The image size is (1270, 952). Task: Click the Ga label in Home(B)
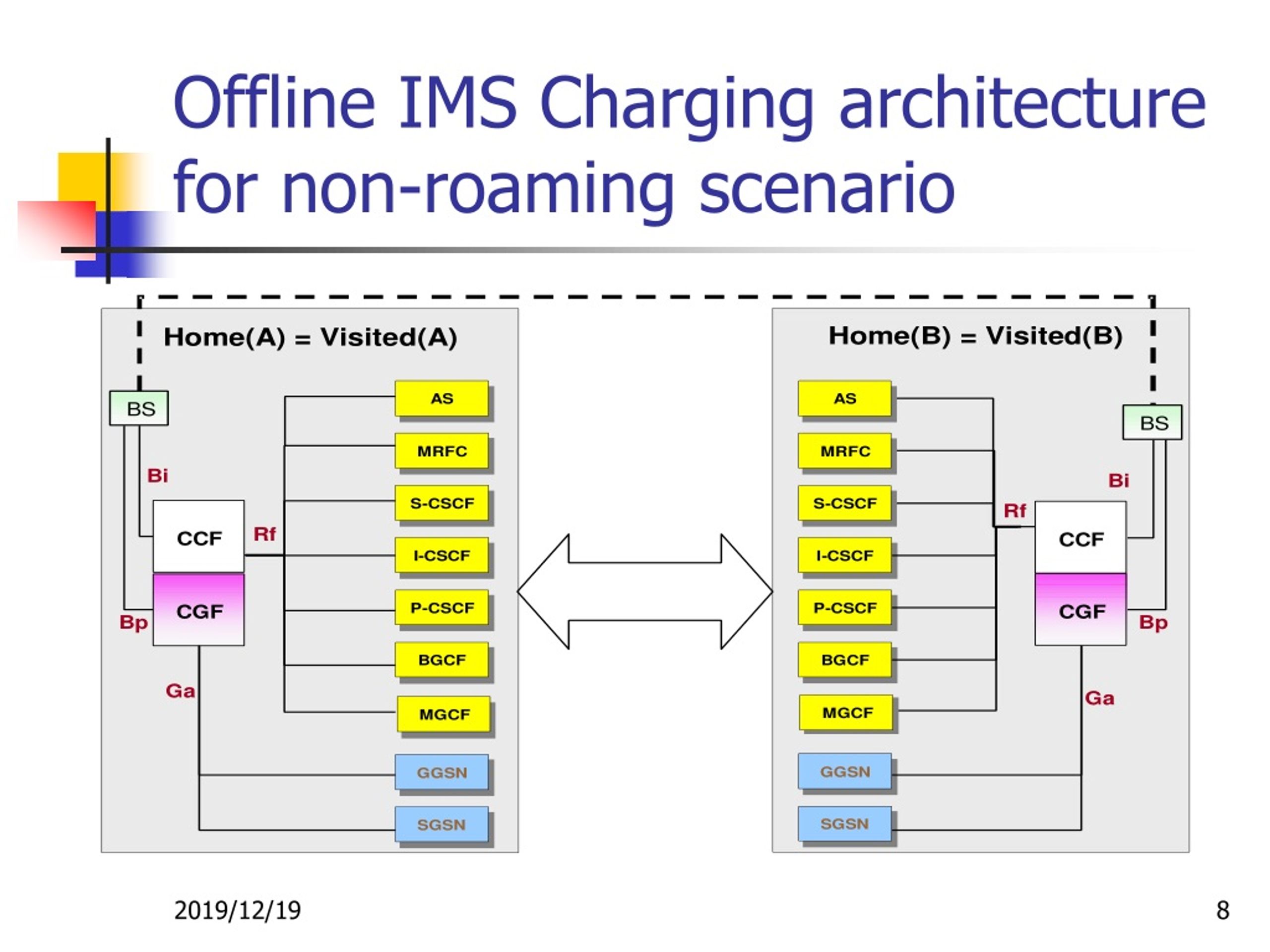(x=1099, y=698)
